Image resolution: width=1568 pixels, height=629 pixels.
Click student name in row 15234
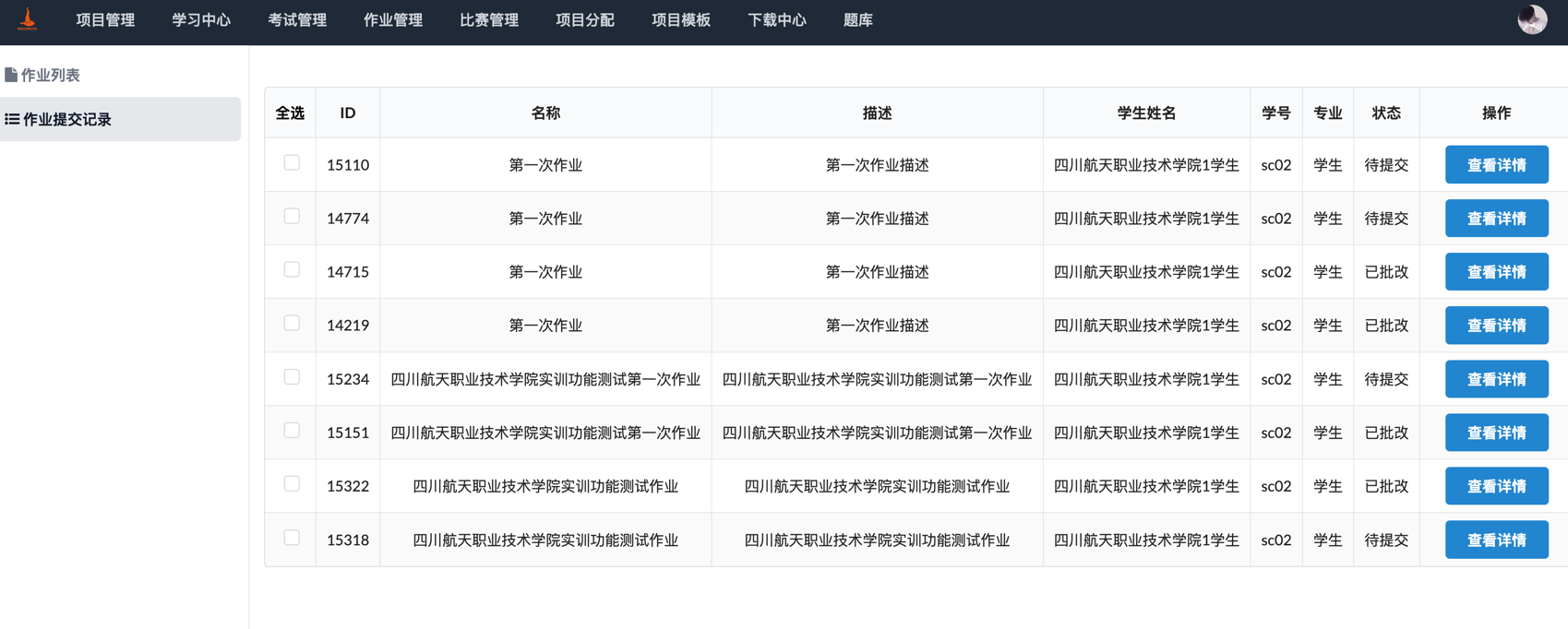(1146, 379)
